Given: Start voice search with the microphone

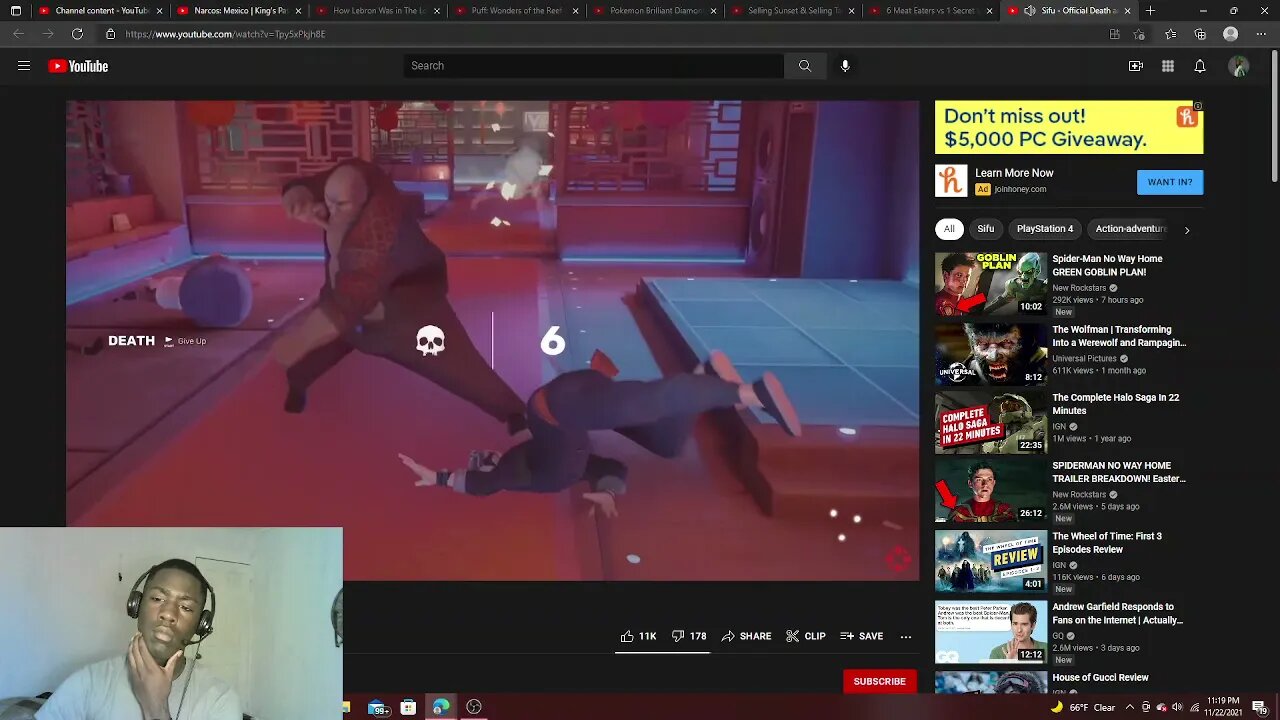Looking at the screenshot, I should coord(845,66).
